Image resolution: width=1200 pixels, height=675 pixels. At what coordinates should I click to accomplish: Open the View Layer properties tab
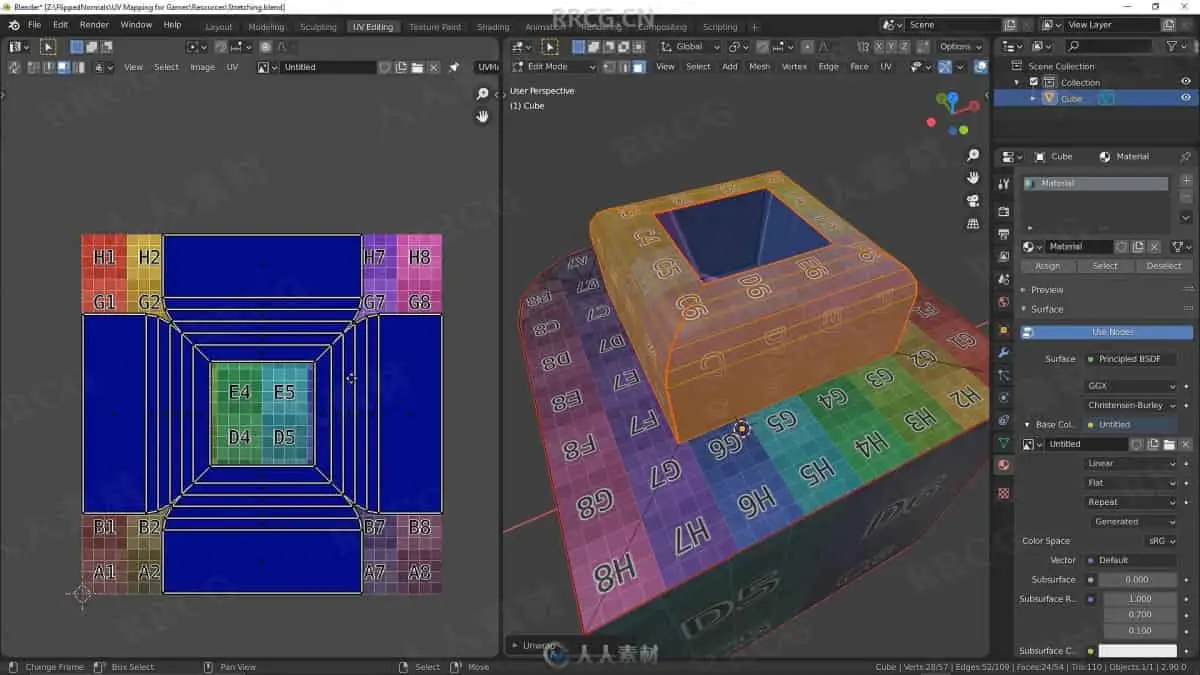point(1004,257)
